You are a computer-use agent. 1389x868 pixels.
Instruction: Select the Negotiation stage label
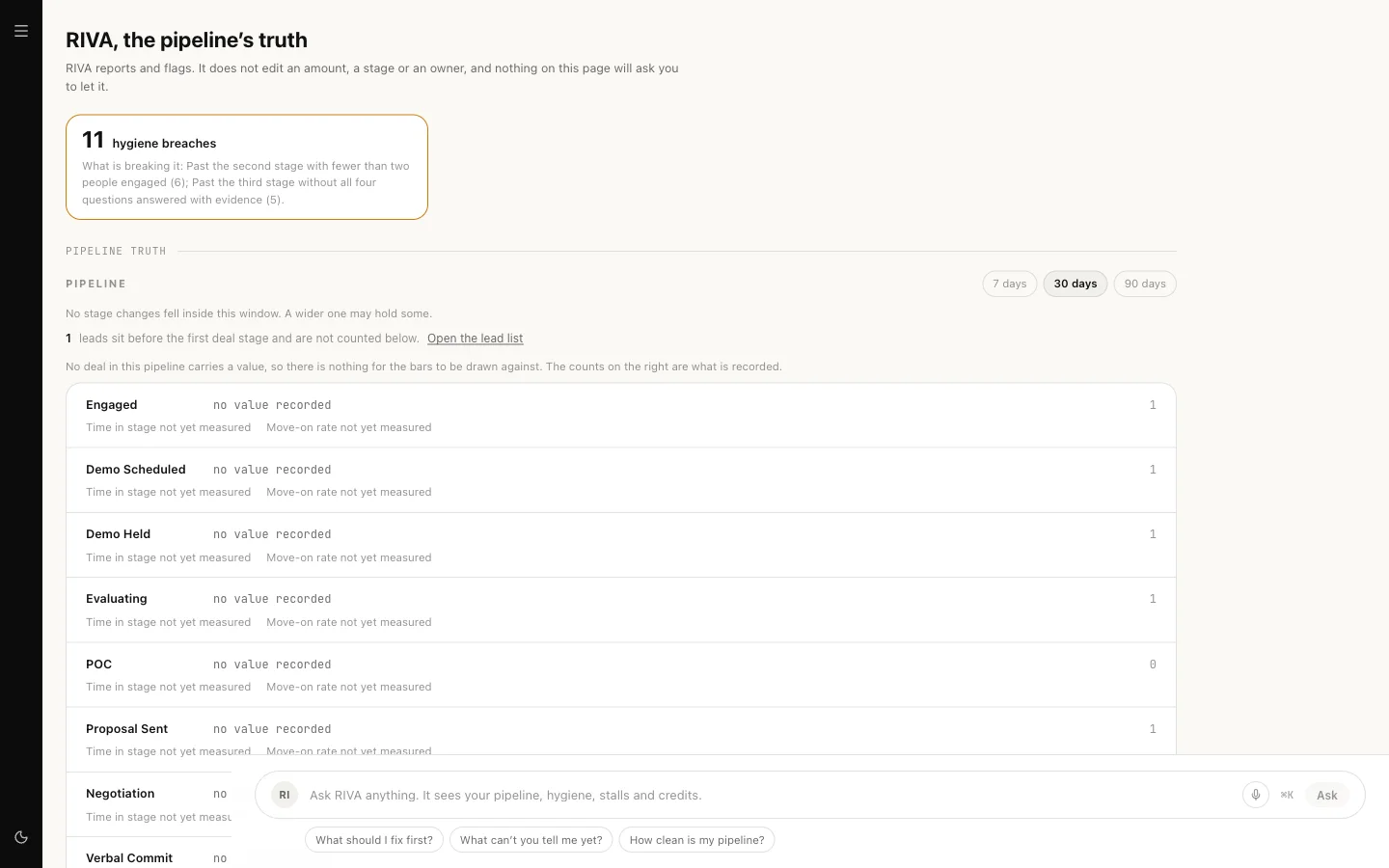tap(121, 794)
